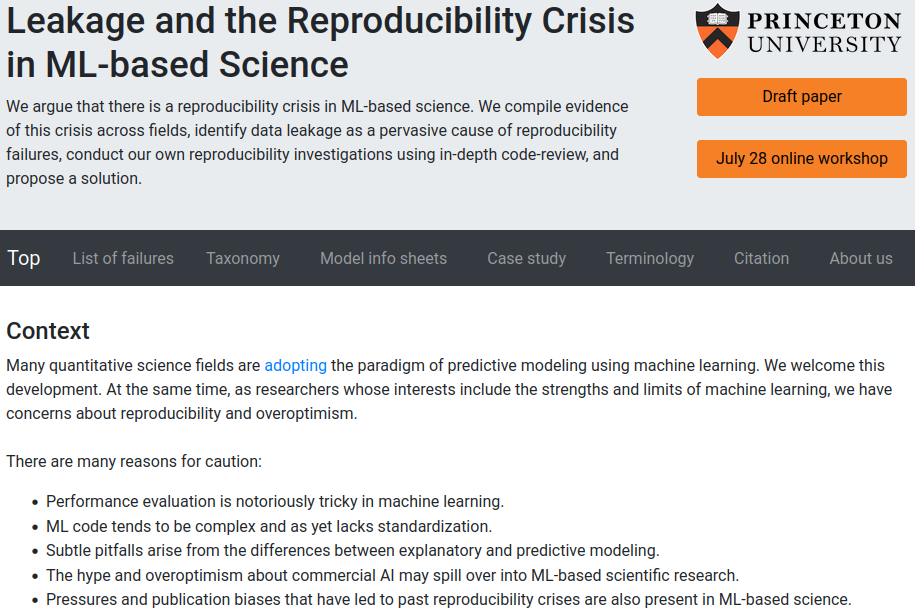Viewport: 915px width, 615px height.
Task: Follow the "adopting" hyperlink
Action: click(296, 366)
